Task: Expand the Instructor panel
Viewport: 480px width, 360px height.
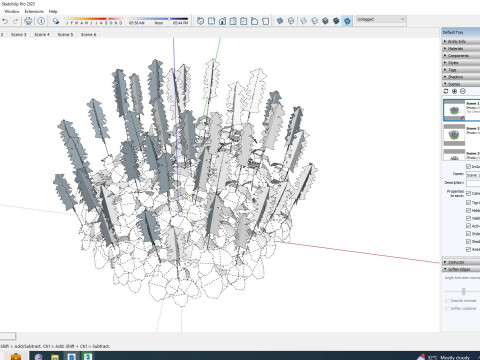Action: tap(461, 262)
